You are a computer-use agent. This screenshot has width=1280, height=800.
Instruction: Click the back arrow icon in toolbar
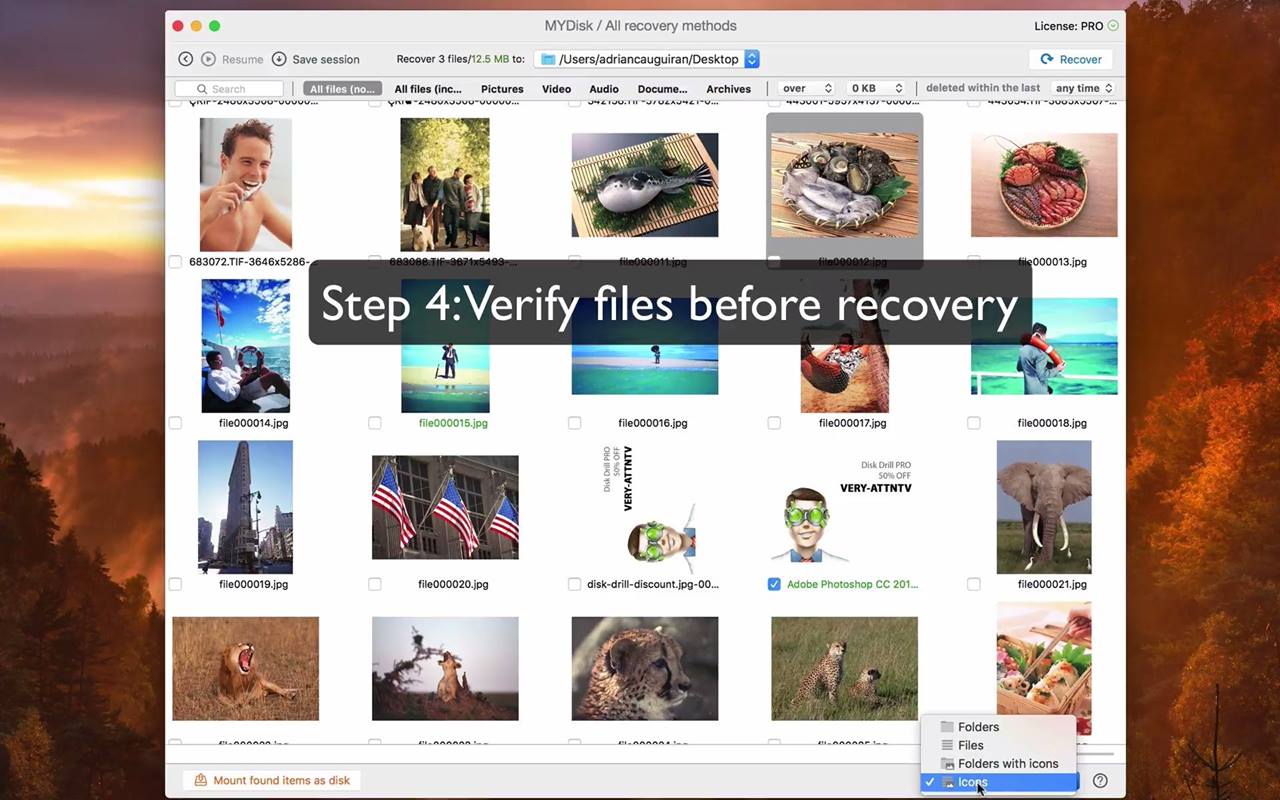click(185, 59)
